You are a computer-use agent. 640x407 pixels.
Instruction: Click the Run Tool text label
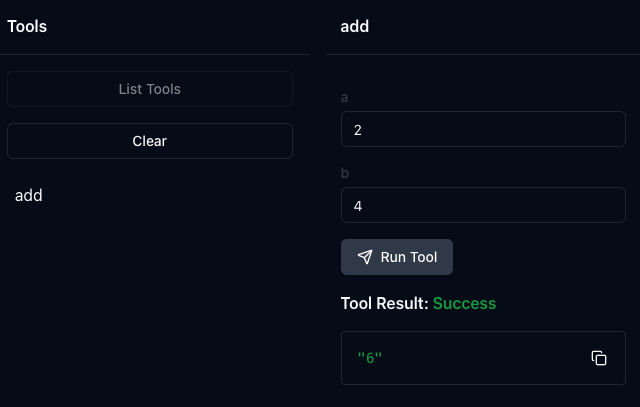409,257
